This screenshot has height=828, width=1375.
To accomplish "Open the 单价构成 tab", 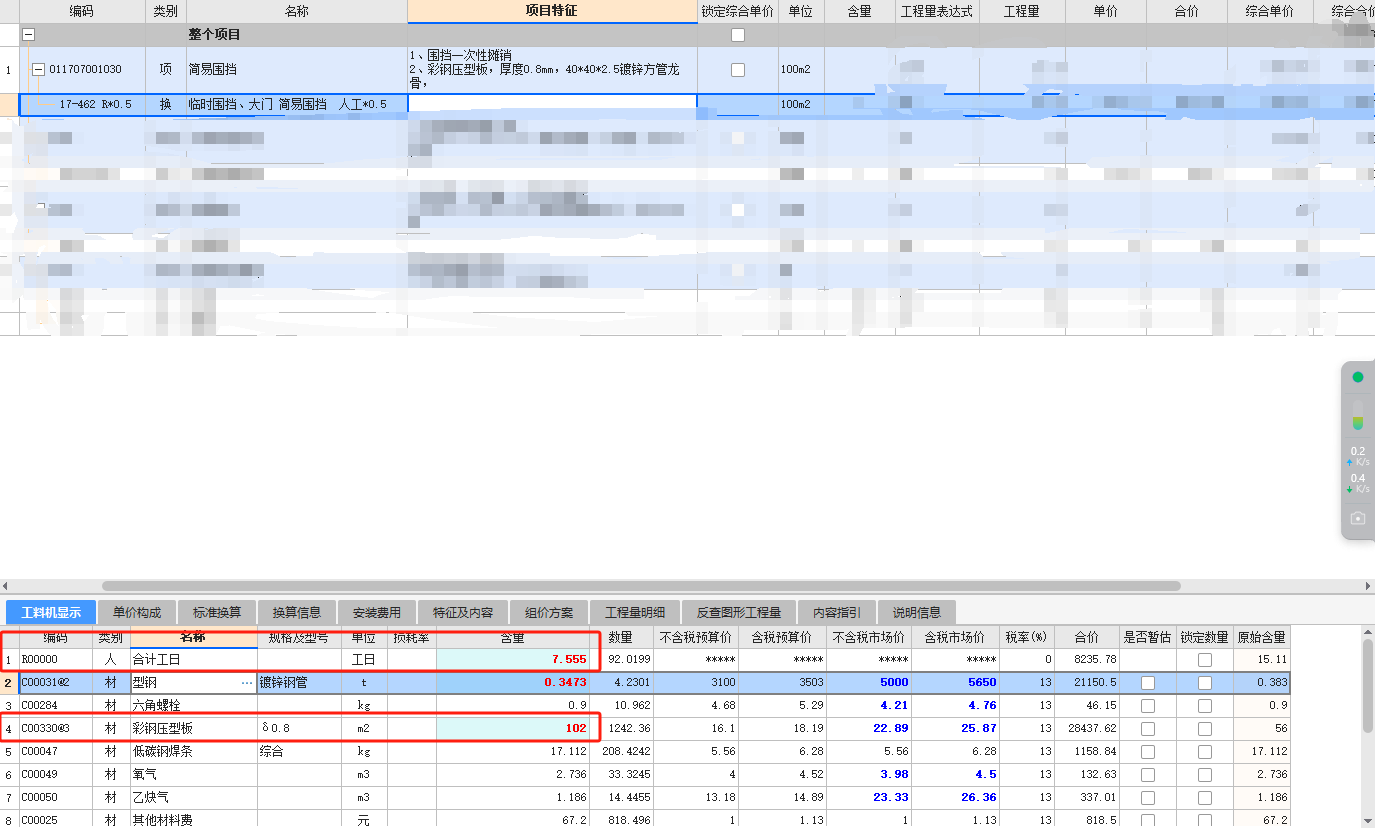I will [x=136, y=612].
